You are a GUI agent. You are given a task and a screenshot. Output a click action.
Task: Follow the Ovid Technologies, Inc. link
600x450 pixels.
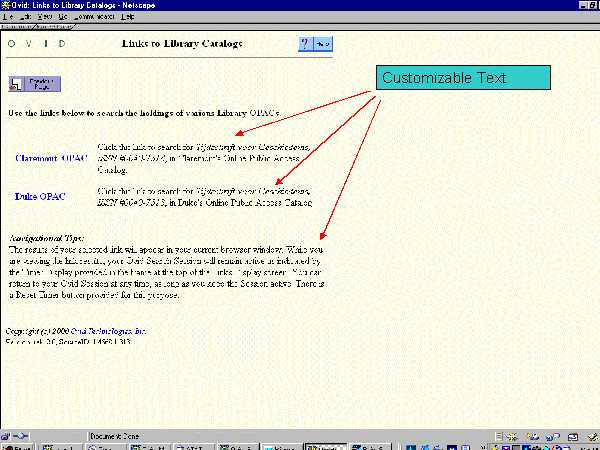pyautogui.click(x=108, y=331)
